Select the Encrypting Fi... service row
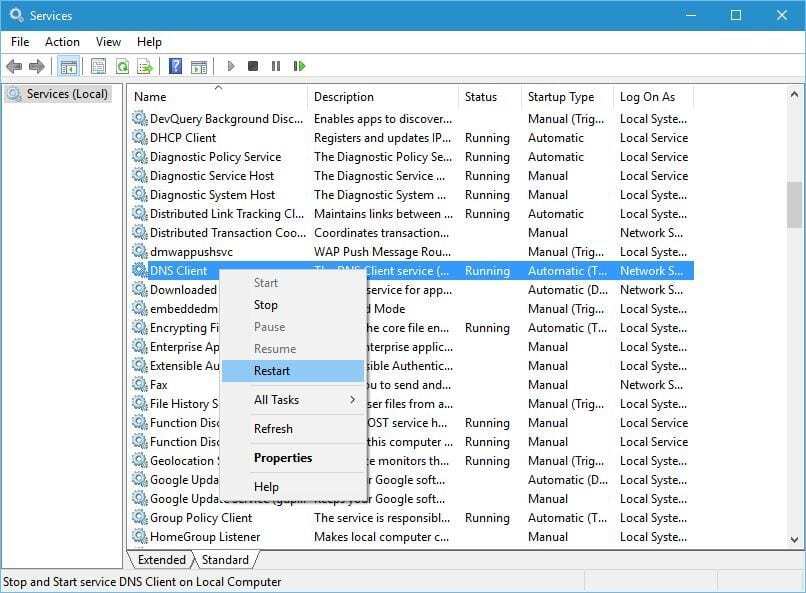 point(411,327)
